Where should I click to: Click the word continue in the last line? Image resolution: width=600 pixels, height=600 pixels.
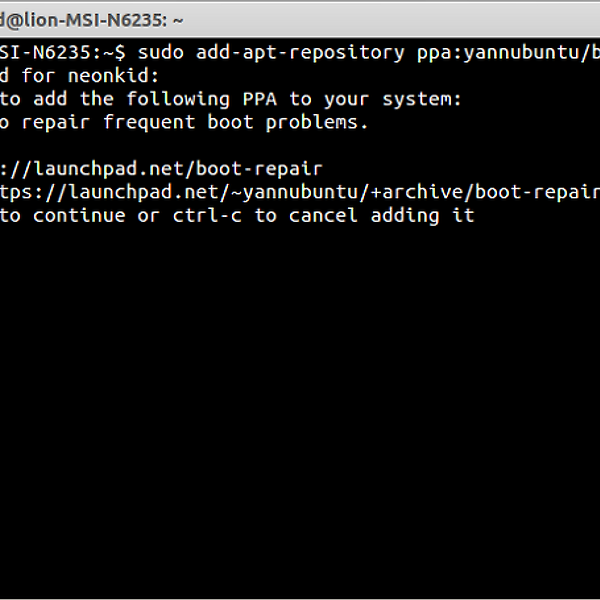(79, 215)
